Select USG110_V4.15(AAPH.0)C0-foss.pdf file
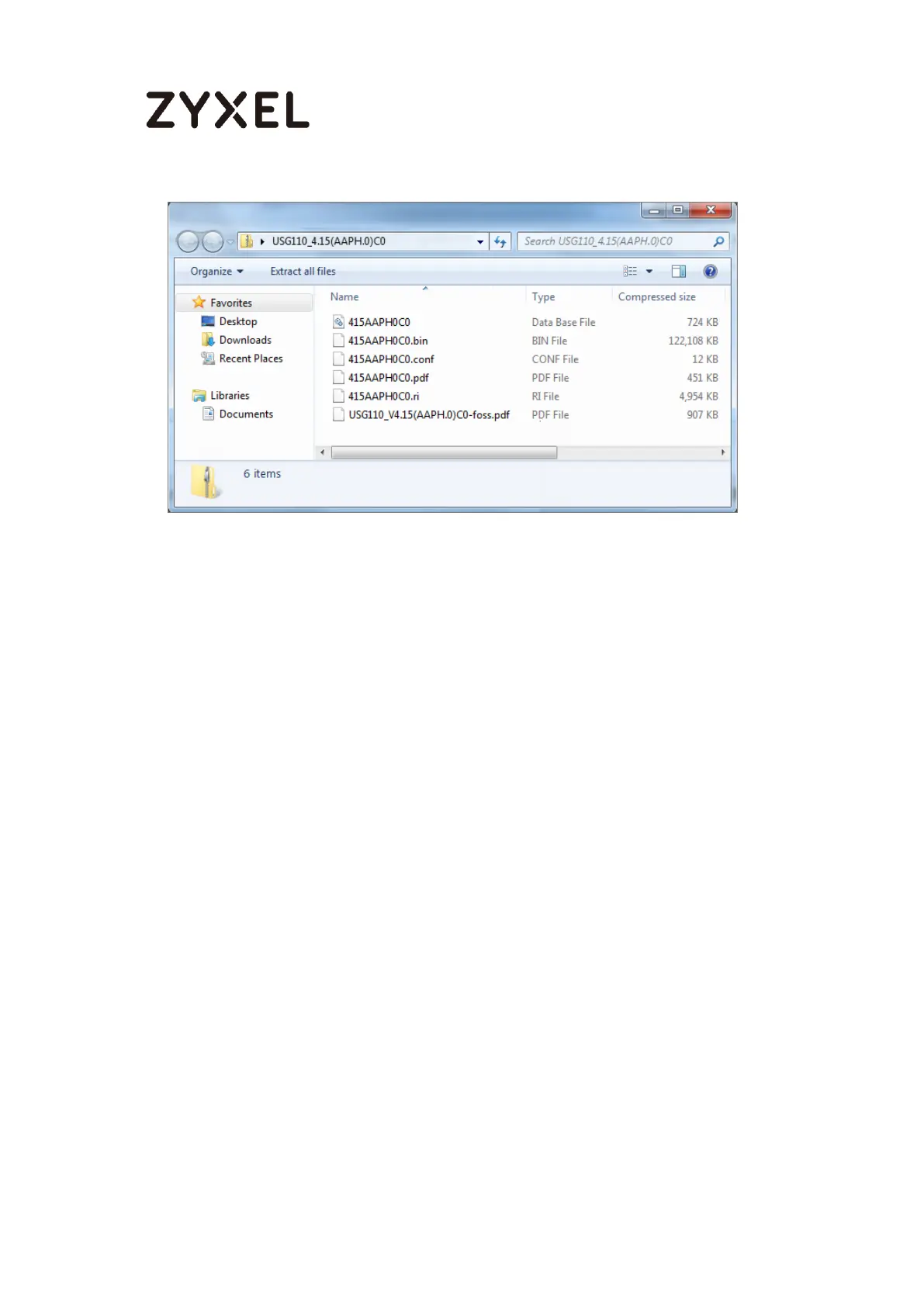The image size is (924, 1306). (429, 415)
